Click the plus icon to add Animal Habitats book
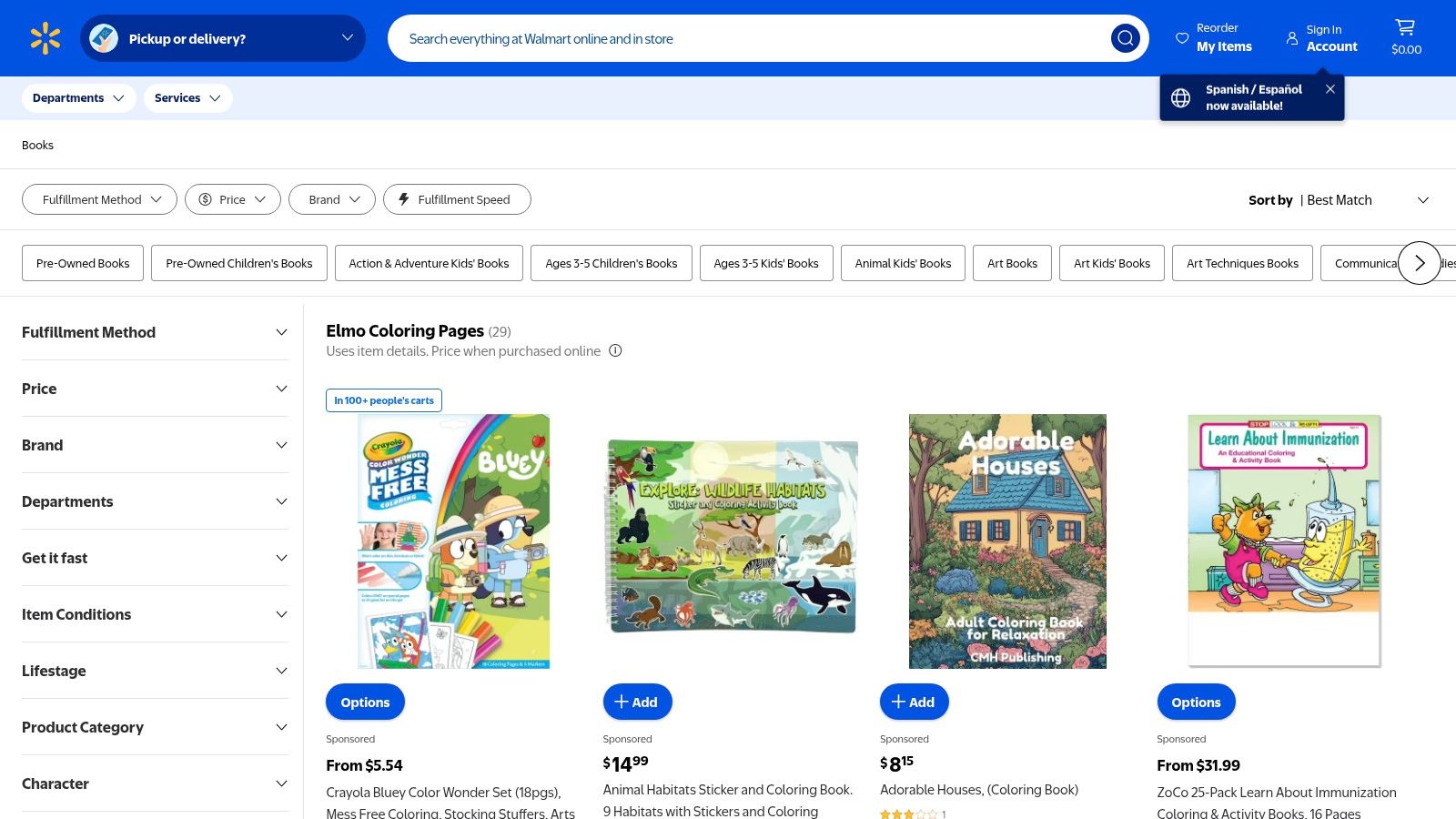The height and width of the screenshot is (819, 1456). pos(622,701)
